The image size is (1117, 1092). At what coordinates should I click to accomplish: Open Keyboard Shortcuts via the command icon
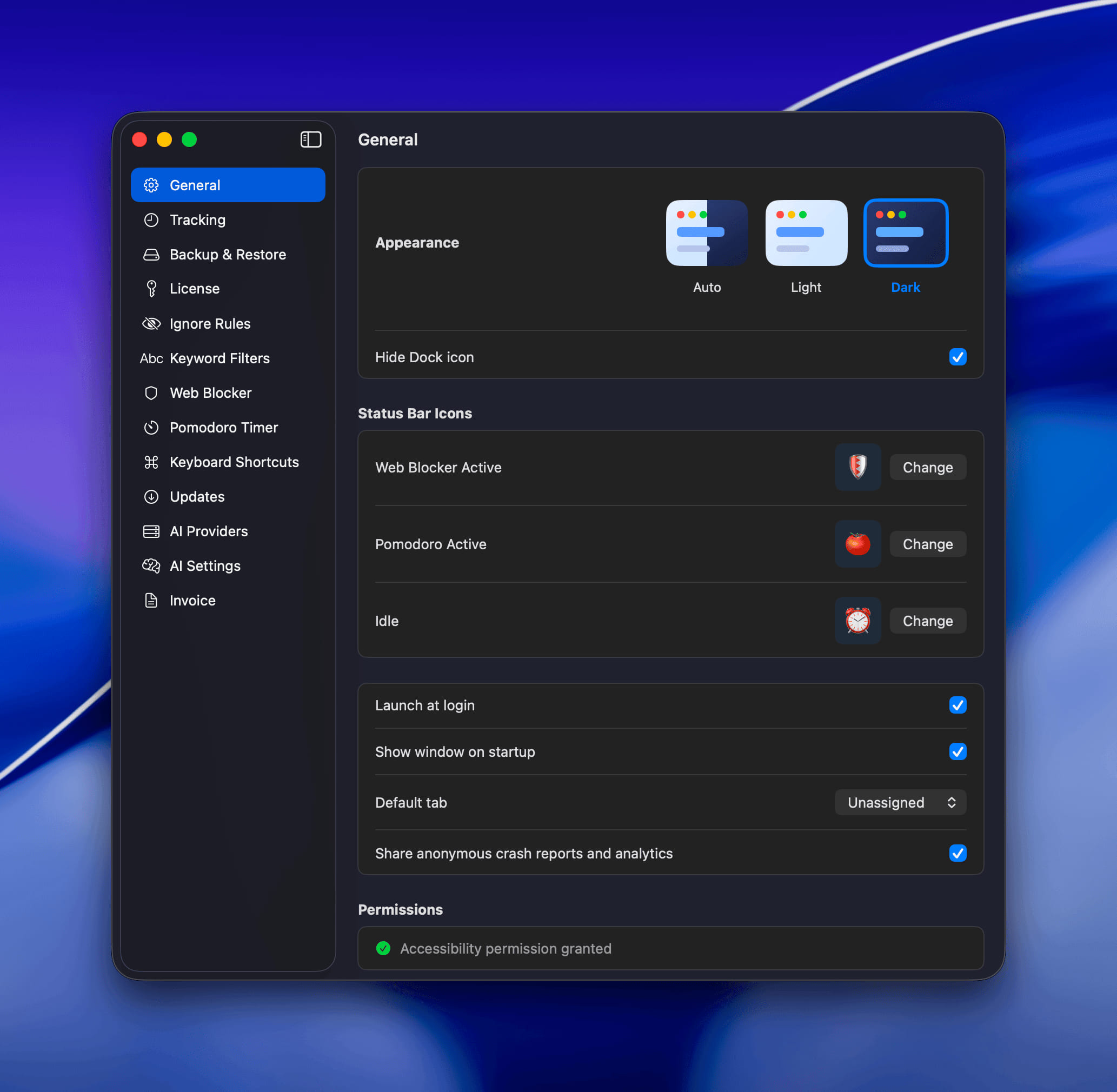[x=151, y=462]
